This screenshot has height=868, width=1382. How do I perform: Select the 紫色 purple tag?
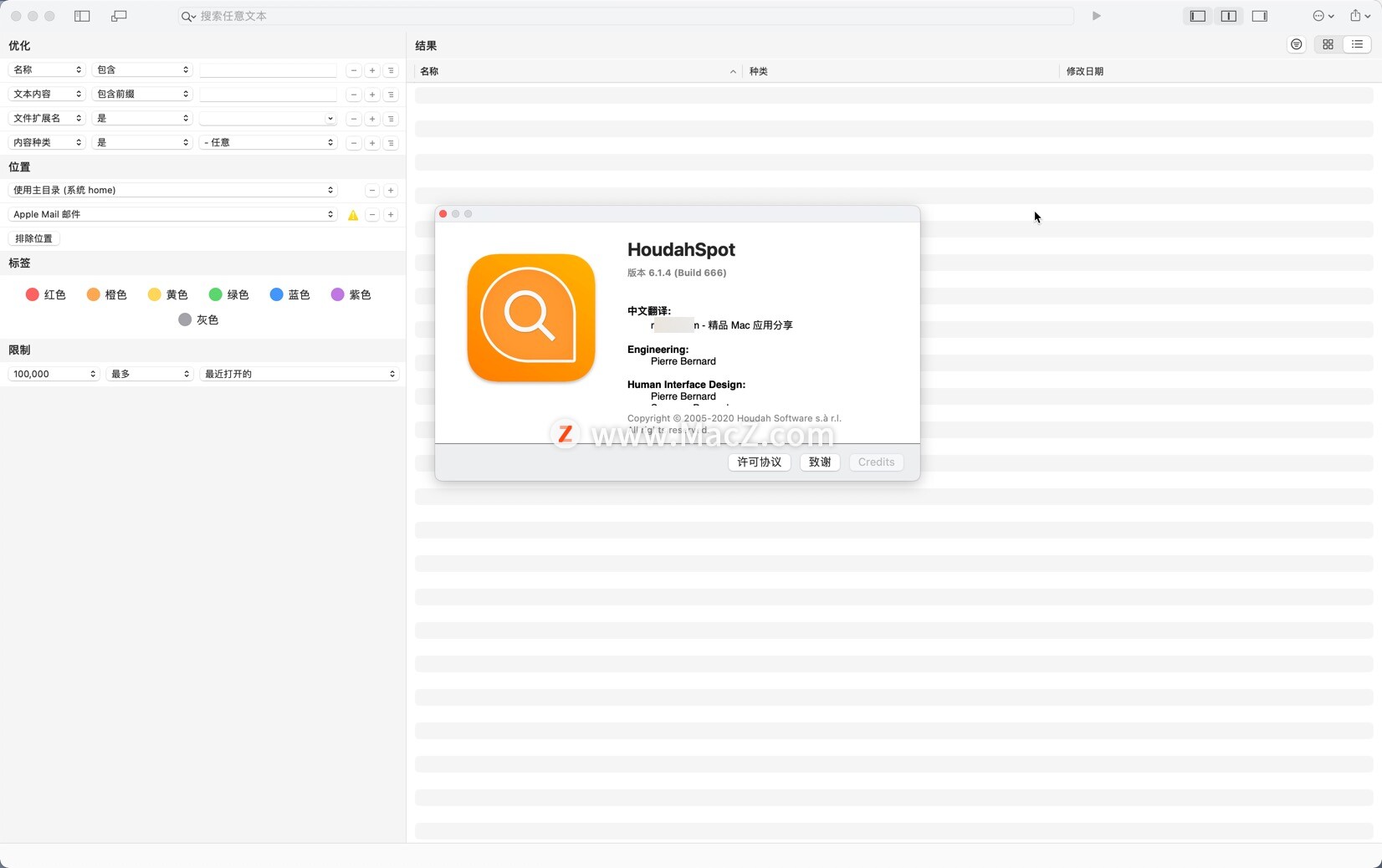point(351,294)
